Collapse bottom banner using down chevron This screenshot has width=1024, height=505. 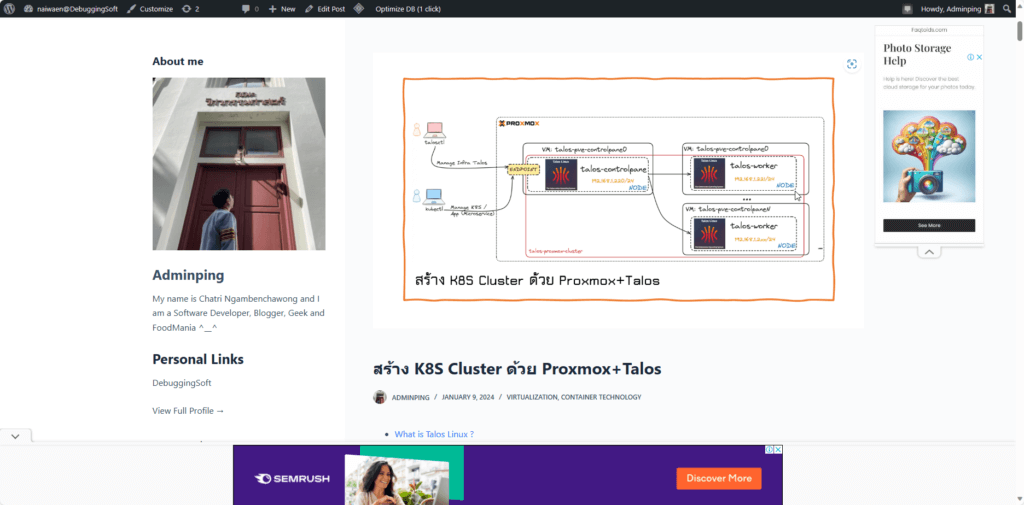tap(16, 436)
